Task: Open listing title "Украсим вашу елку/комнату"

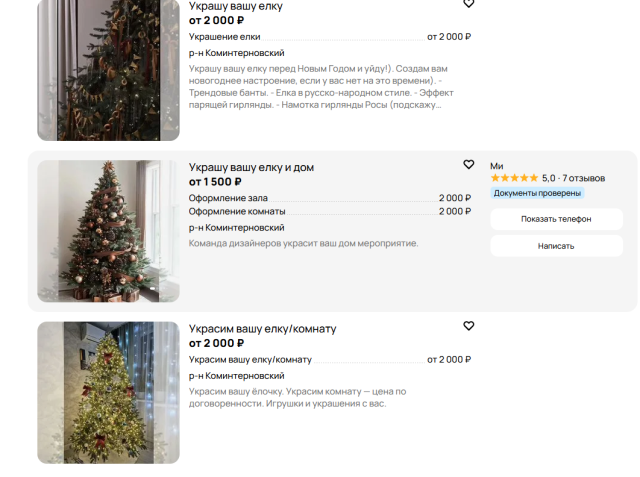Action: click(x=262, y=329)
